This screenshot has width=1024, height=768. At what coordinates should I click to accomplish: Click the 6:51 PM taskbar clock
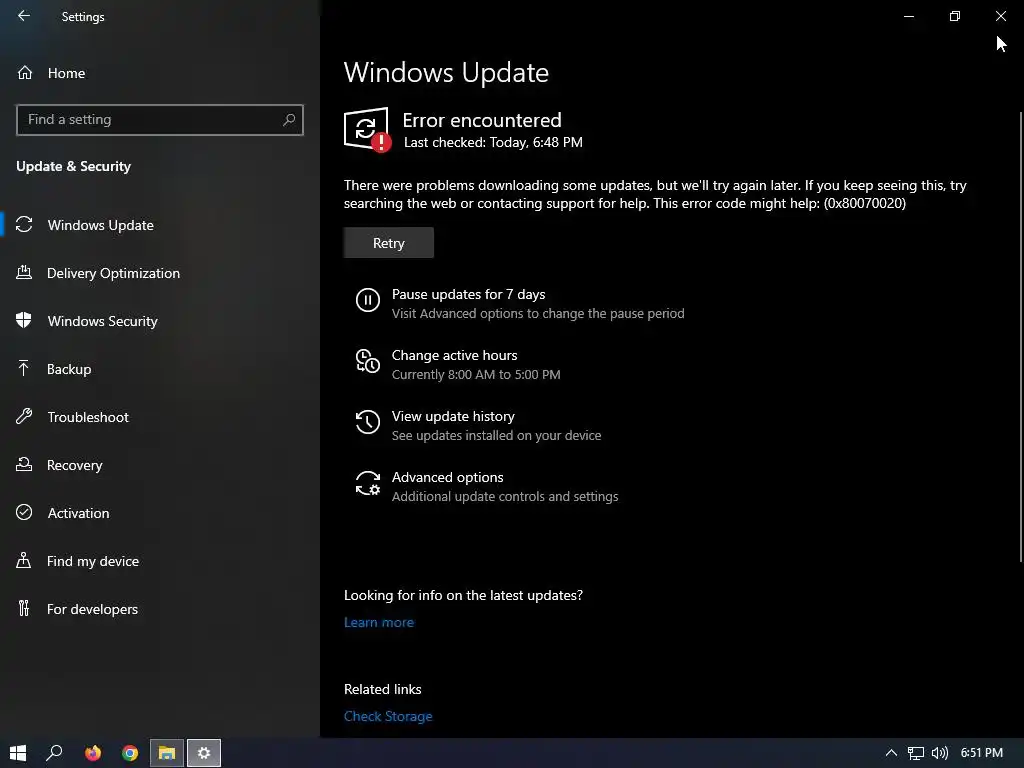(x=982, y=752)
